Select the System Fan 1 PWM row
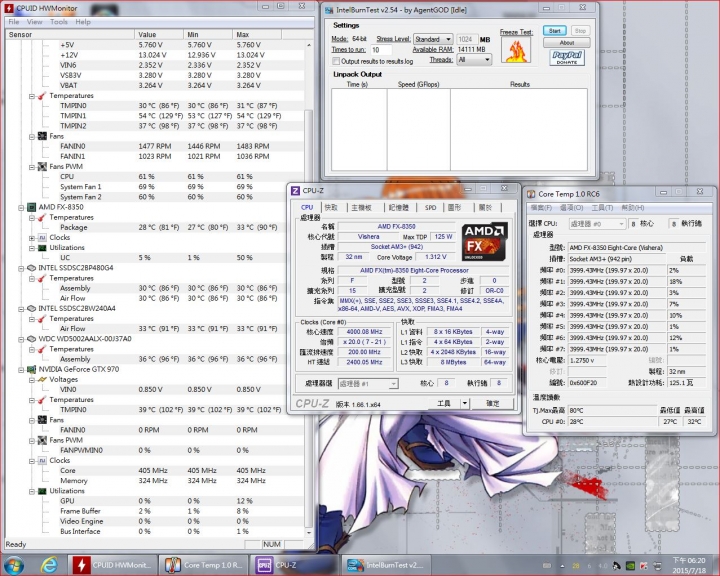Screen dimensions: 720x576 (155, 187)
